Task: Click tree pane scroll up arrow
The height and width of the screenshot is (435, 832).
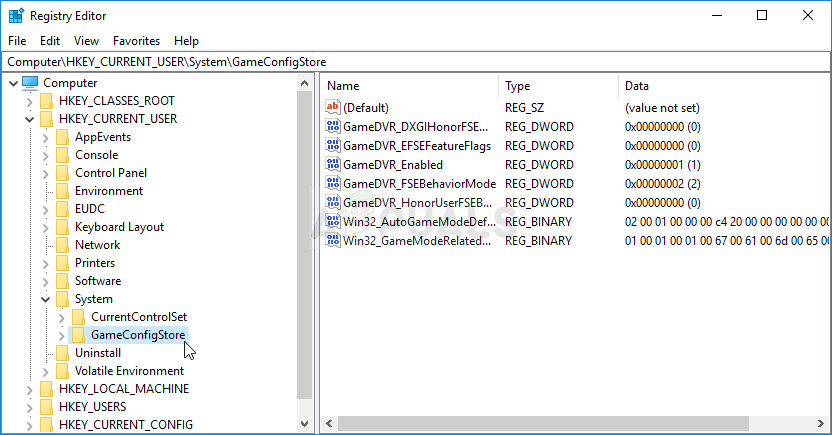Action: click(305, 83)
